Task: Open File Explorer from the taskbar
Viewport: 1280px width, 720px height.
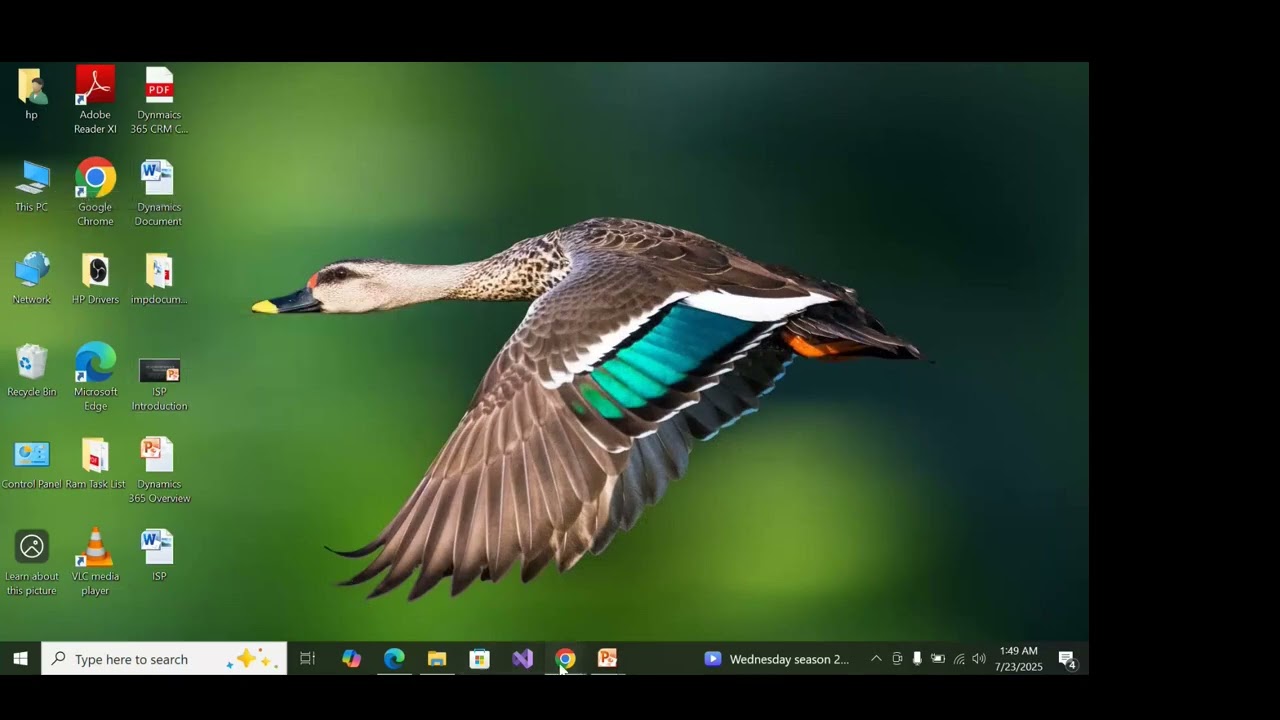Action: click(x=437, y=658)
